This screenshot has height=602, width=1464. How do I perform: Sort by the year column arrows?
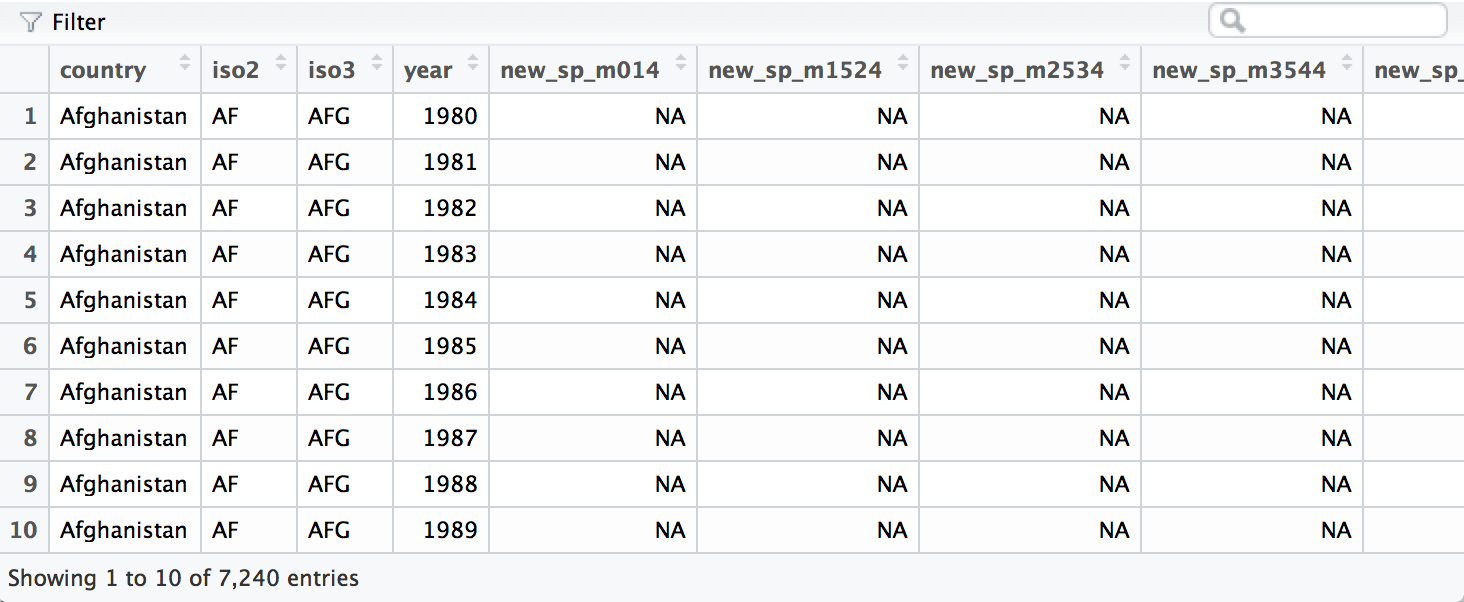click(x=472, y=64)
